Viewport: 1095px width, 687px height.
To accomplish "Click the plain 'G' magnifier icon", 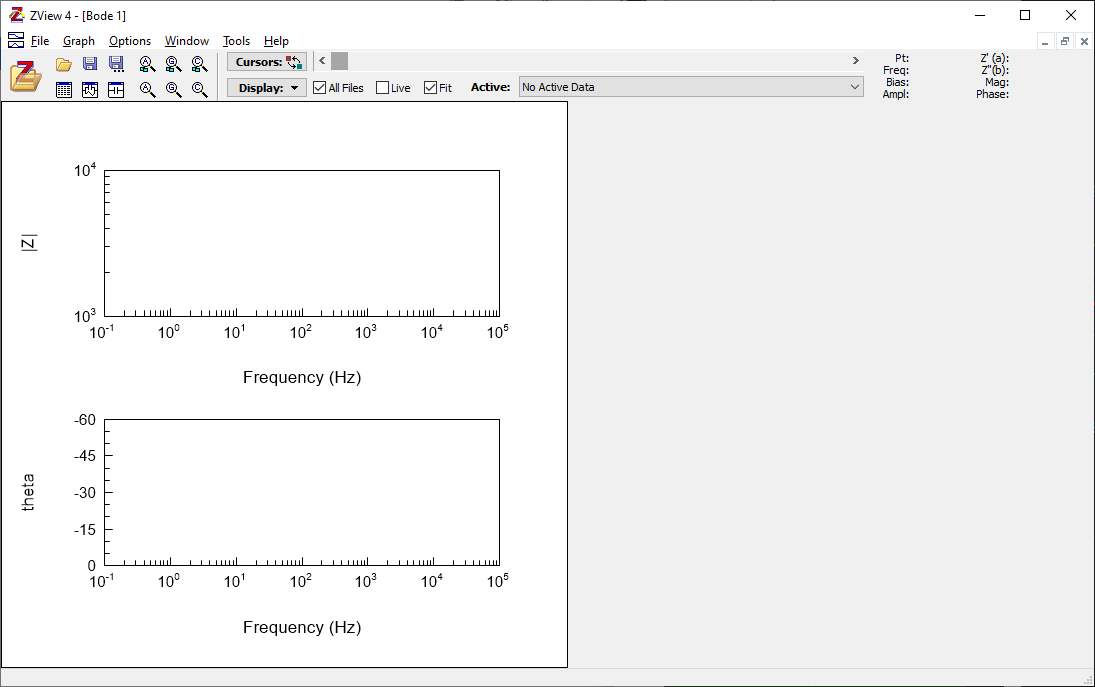I will click(x=173, y=89).
